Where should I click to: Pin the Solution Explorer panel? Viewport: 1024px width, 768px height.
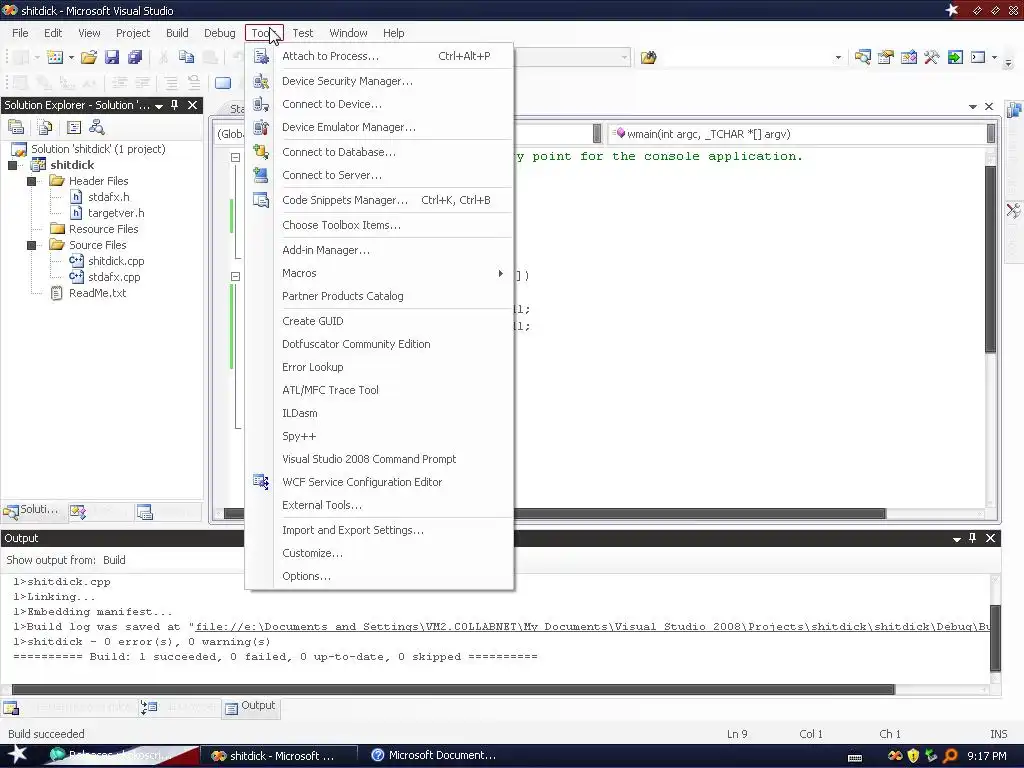[x=174, y=105]
